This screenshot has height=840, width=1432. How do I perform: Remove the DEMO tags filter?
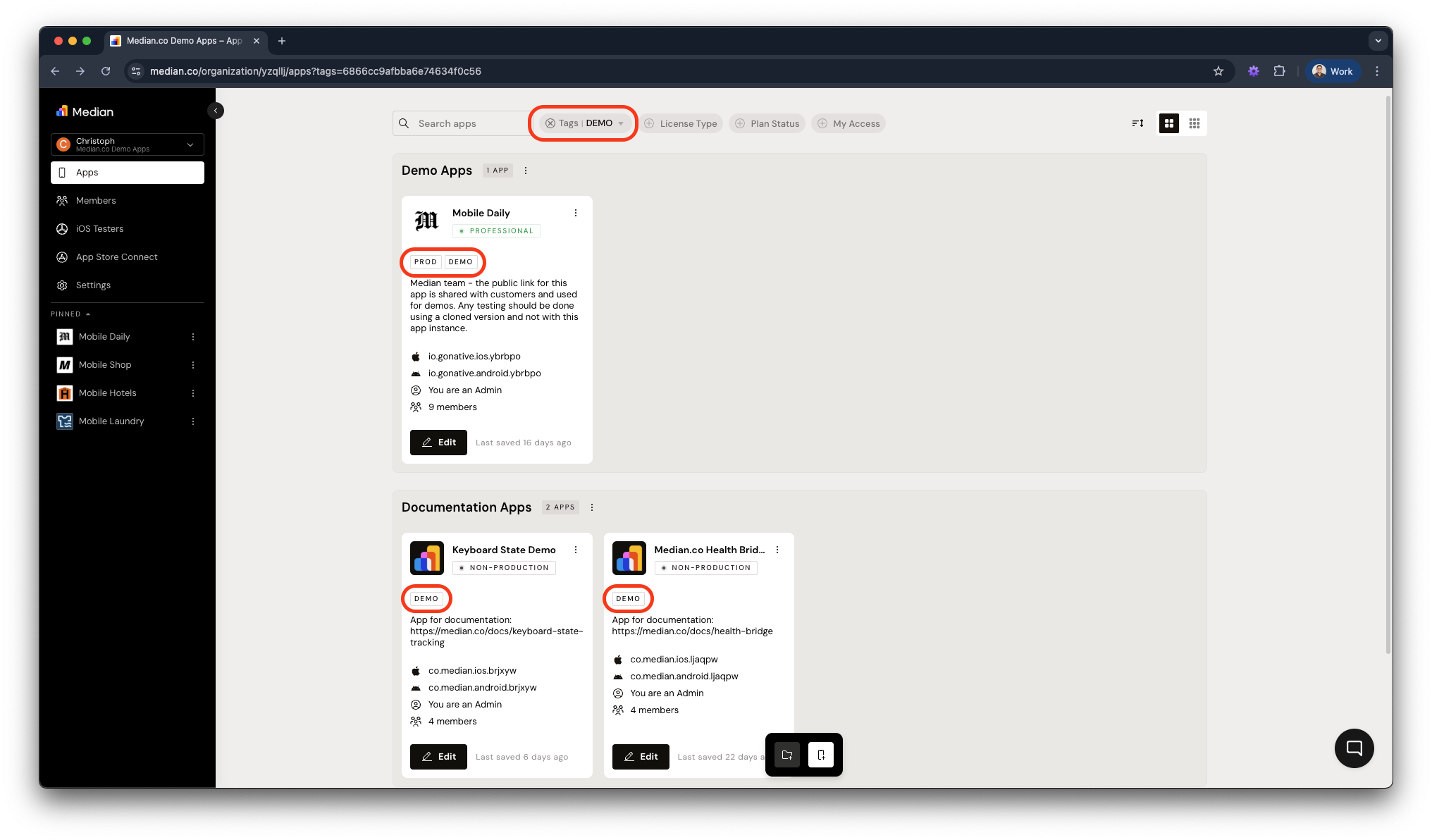[550, 123]
